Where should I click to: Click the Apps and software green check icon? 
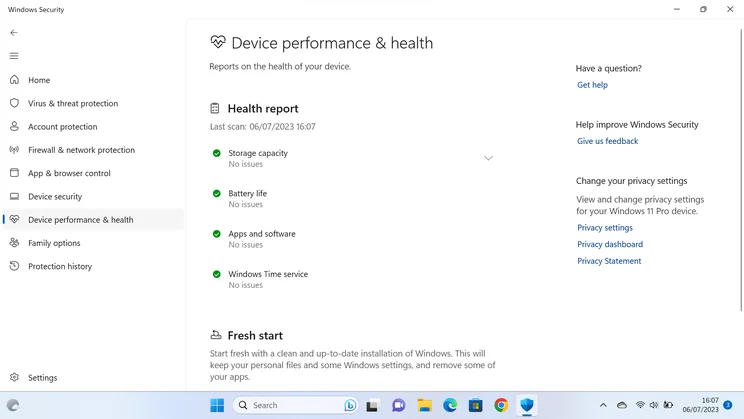(x=217, y=233)
